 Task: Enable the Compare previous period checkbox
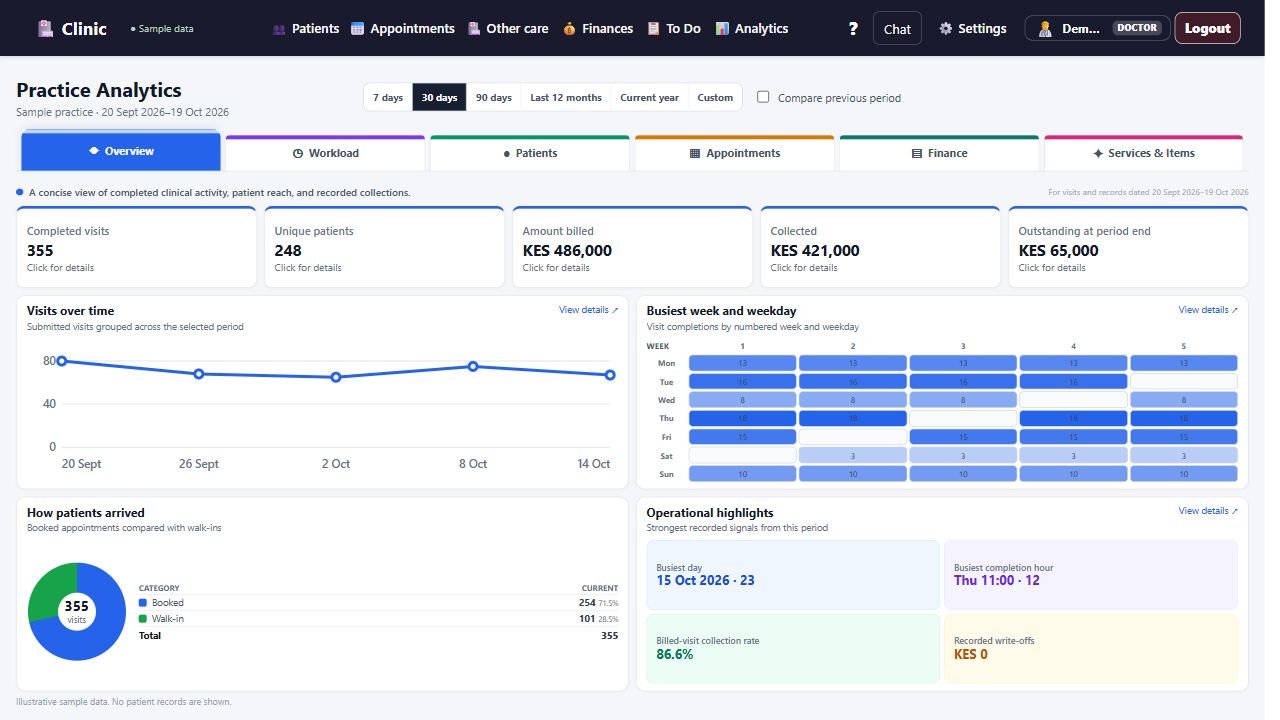point(763,97)
